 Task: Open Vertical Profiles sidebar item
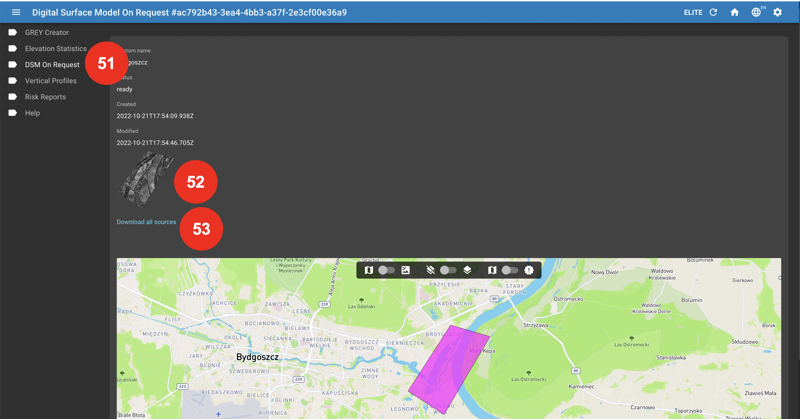click(x=50, y=80)
